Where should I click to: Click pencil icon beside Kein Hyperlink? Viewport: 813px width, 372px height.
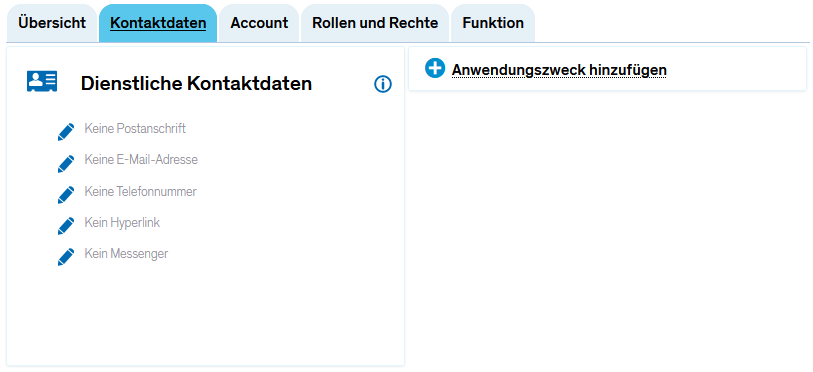tap(66, 226)
